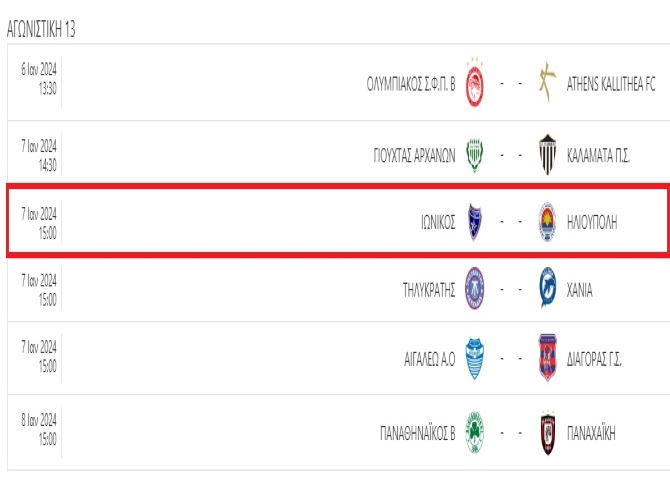Open the Giouchtas Archanon green crest
The width and height of the screenshot is (670, 480).
pyautogui.click(x=474, y=155)
